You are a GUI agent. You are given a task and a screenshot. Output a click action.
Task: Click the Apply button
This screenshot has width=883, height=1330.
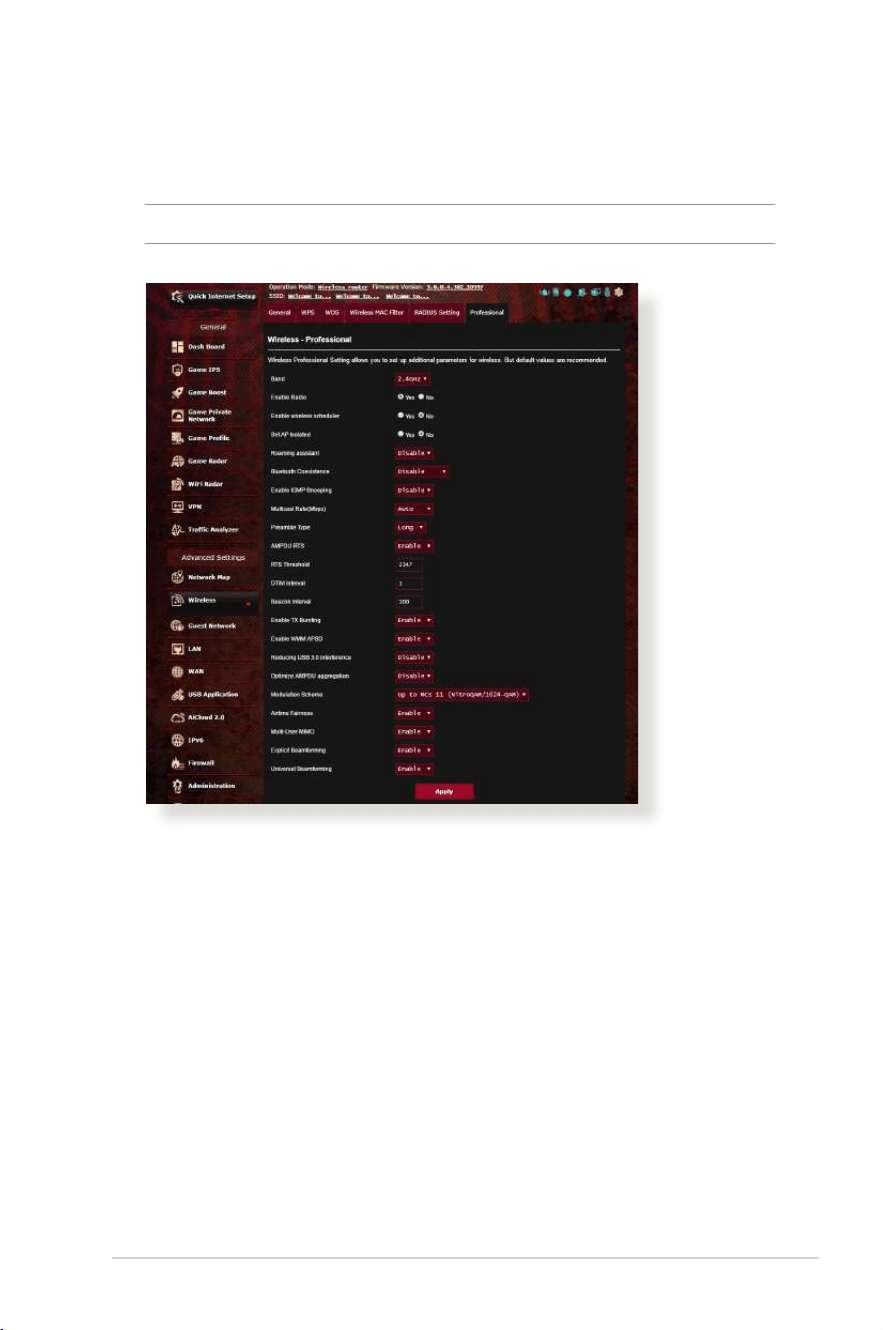pyautogui.click(x=444, y=790)
